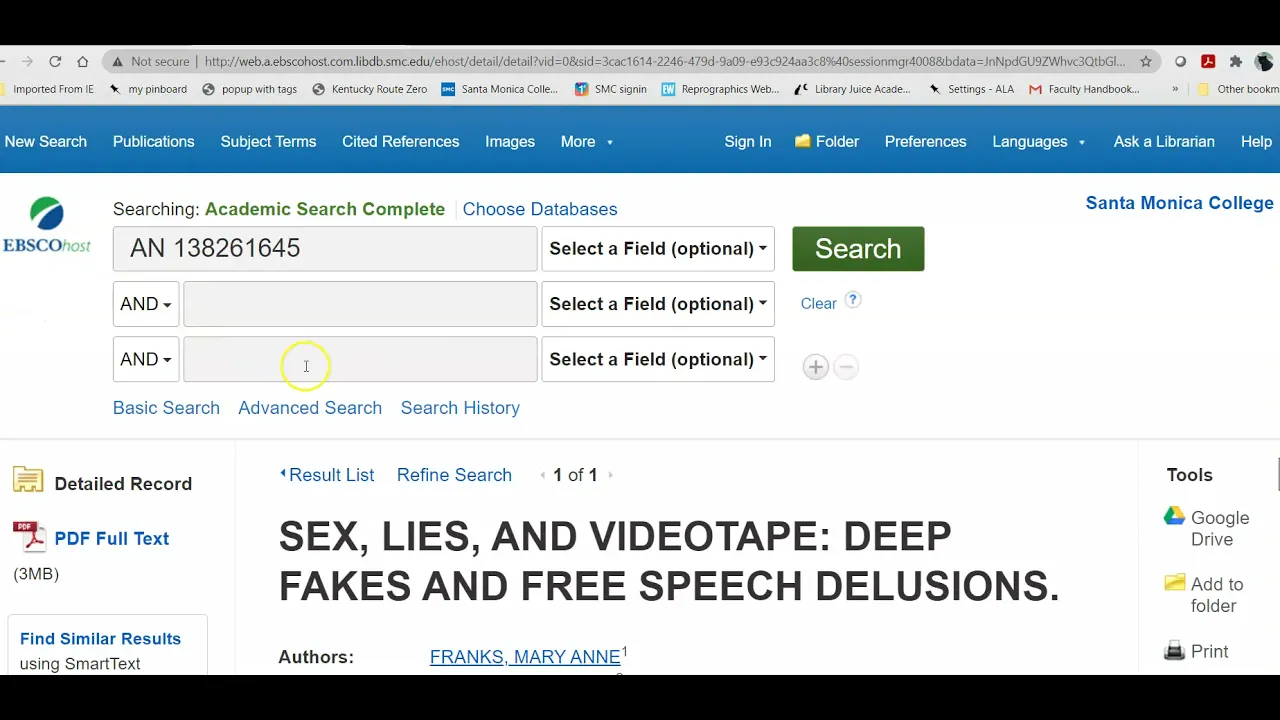The height and width of the screenshot is (720, 1280).
Task: Click the Clear link
Action: click(x=818, y=304)
